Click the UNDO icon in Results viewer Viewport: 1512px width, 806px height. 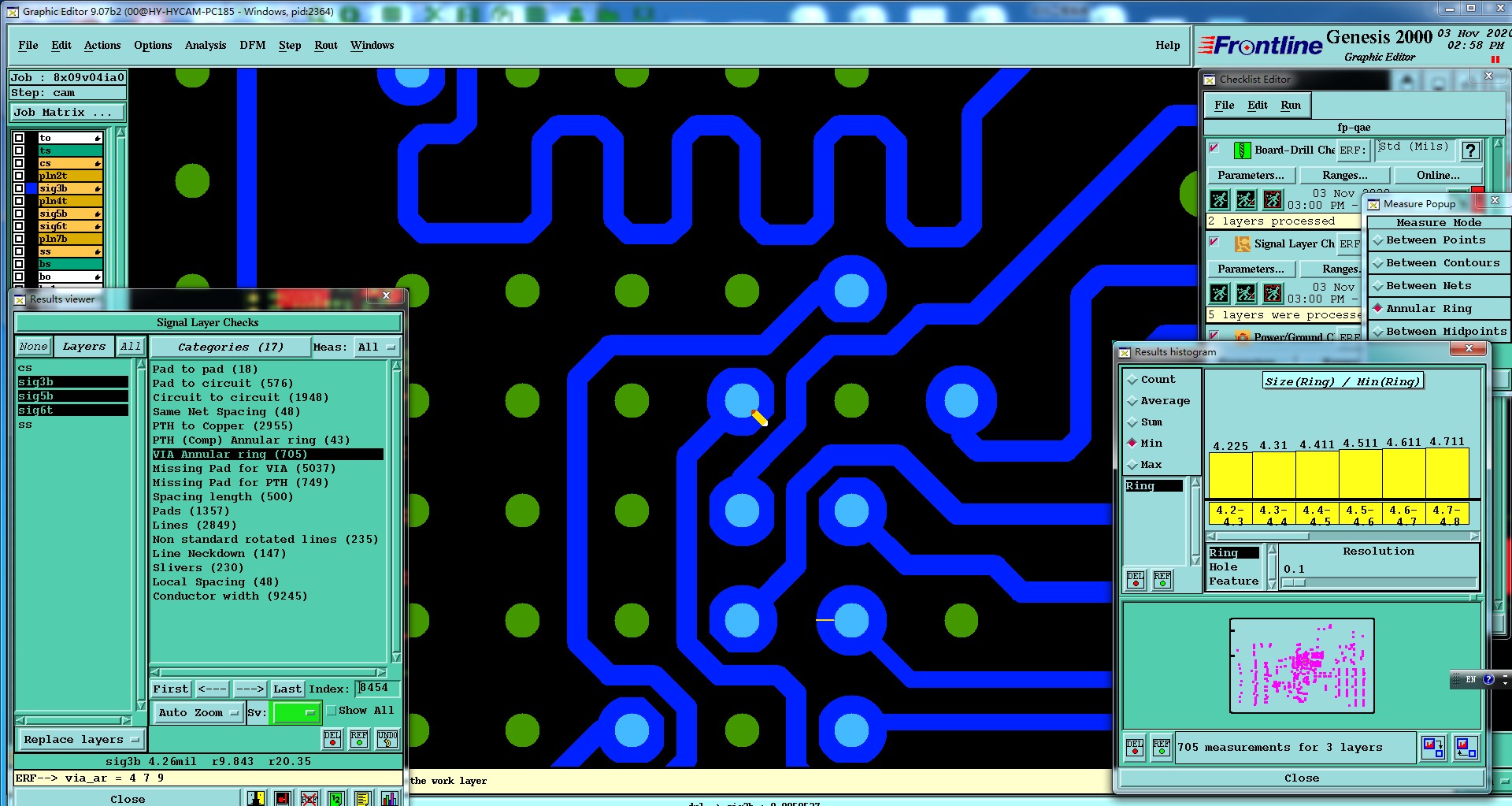point(387,738)
